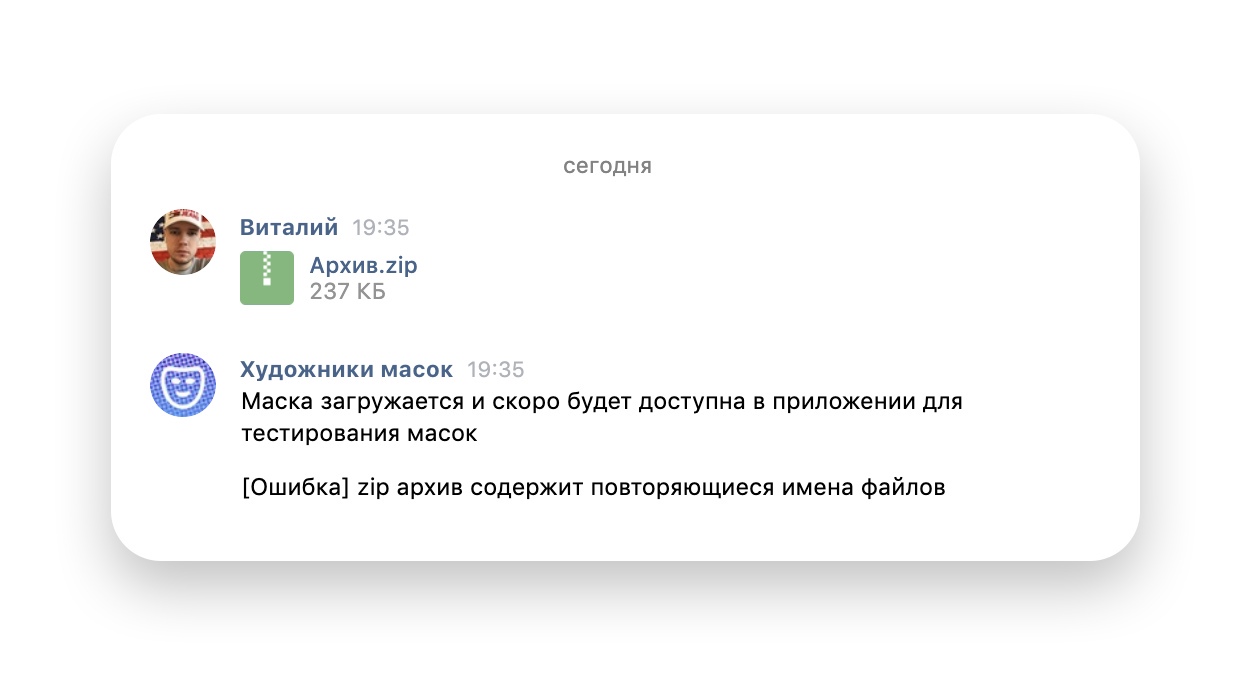This screenshot has width=1234, height=693.
Task: Click the 19:35 timestamp next to Виталий
Action: click(x=381, y=227)
